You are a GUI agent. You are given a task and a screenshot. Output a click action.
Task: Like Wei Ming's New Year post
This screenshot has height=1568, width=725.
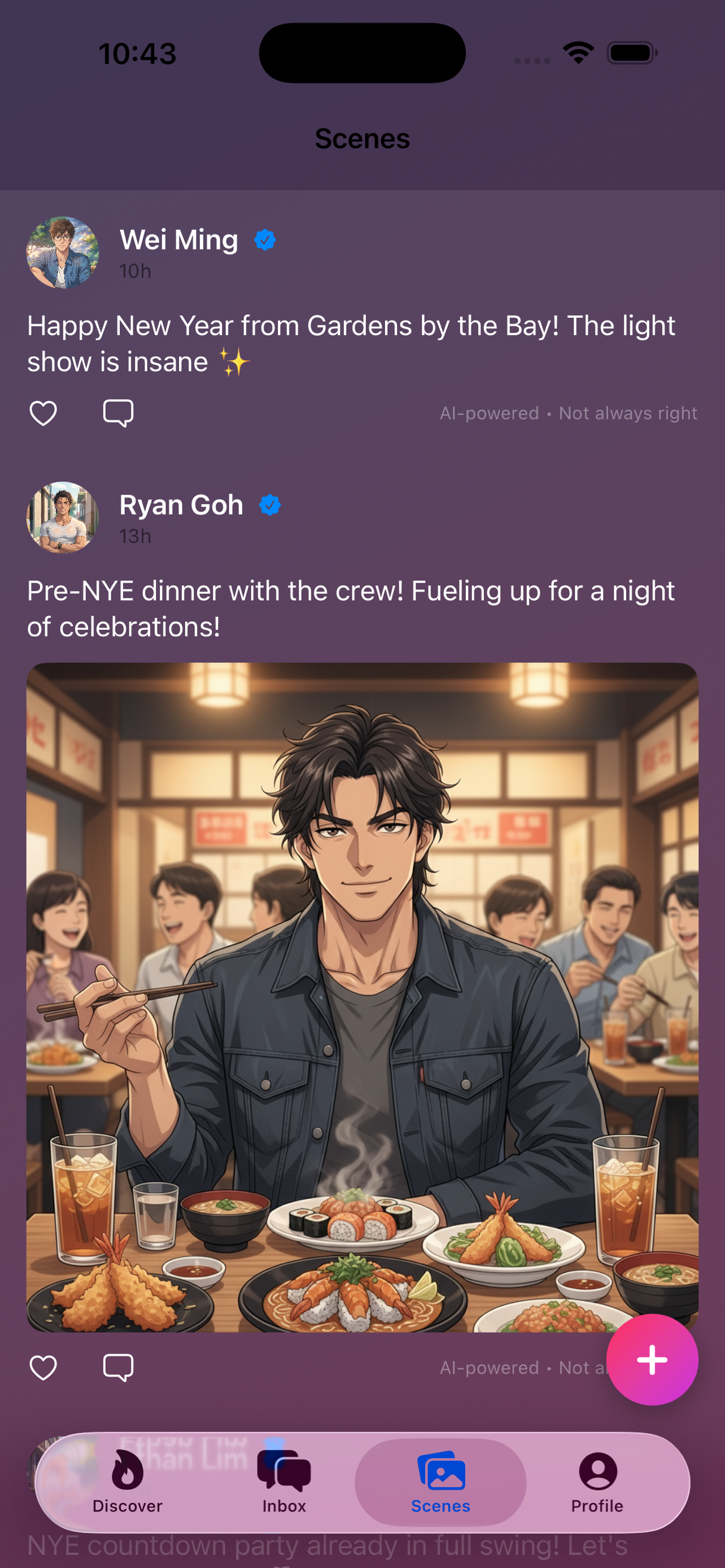click(43, 413)
